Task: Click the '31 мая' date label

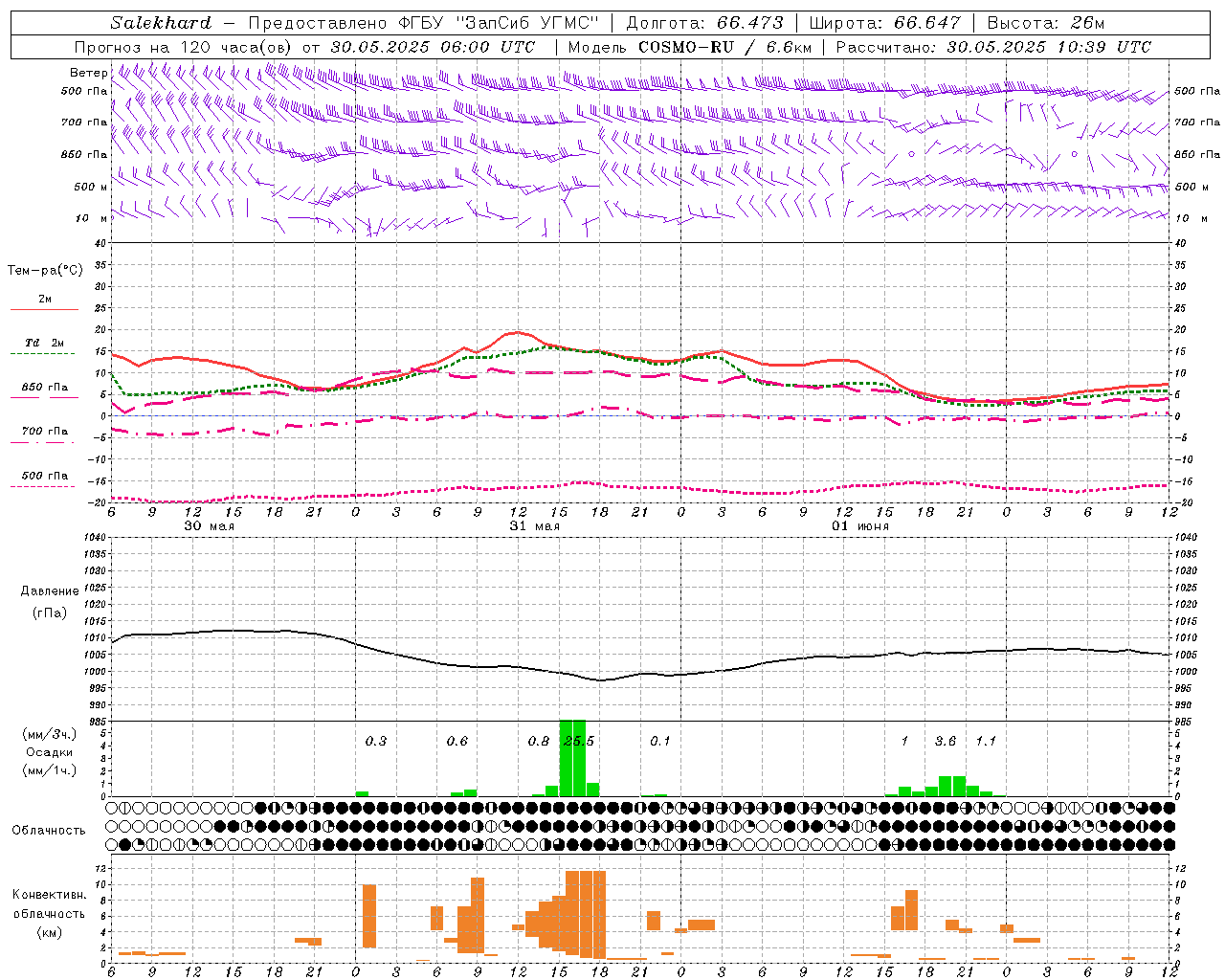Action: [x=535, y=526]
